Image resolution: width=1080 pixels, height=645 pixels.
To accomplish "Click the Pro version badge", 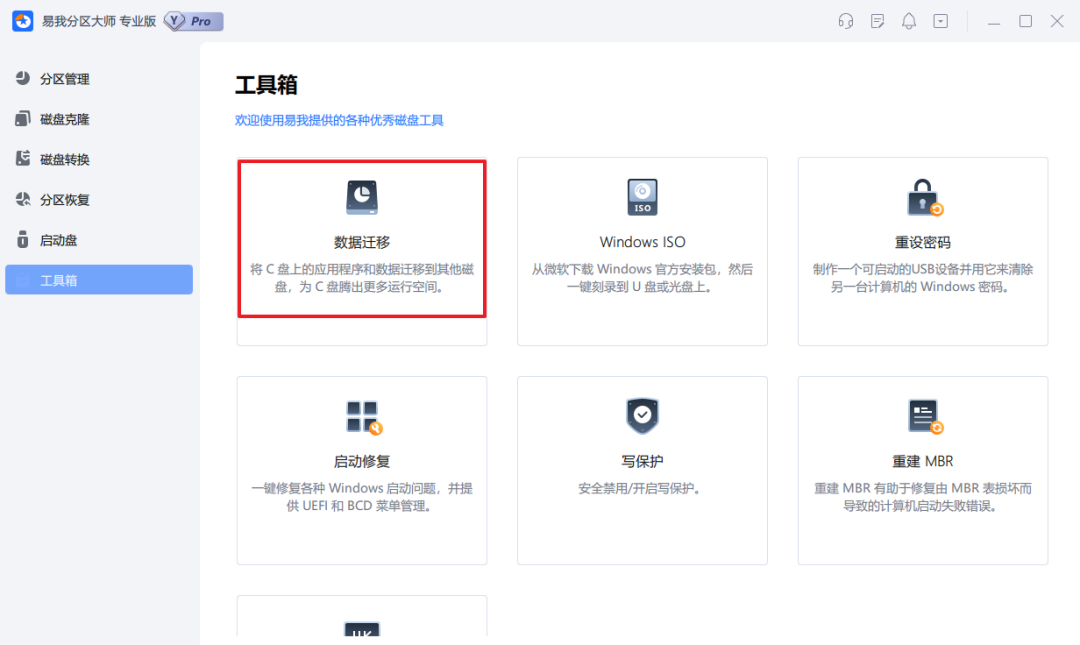I will click(x=194, y=21).
